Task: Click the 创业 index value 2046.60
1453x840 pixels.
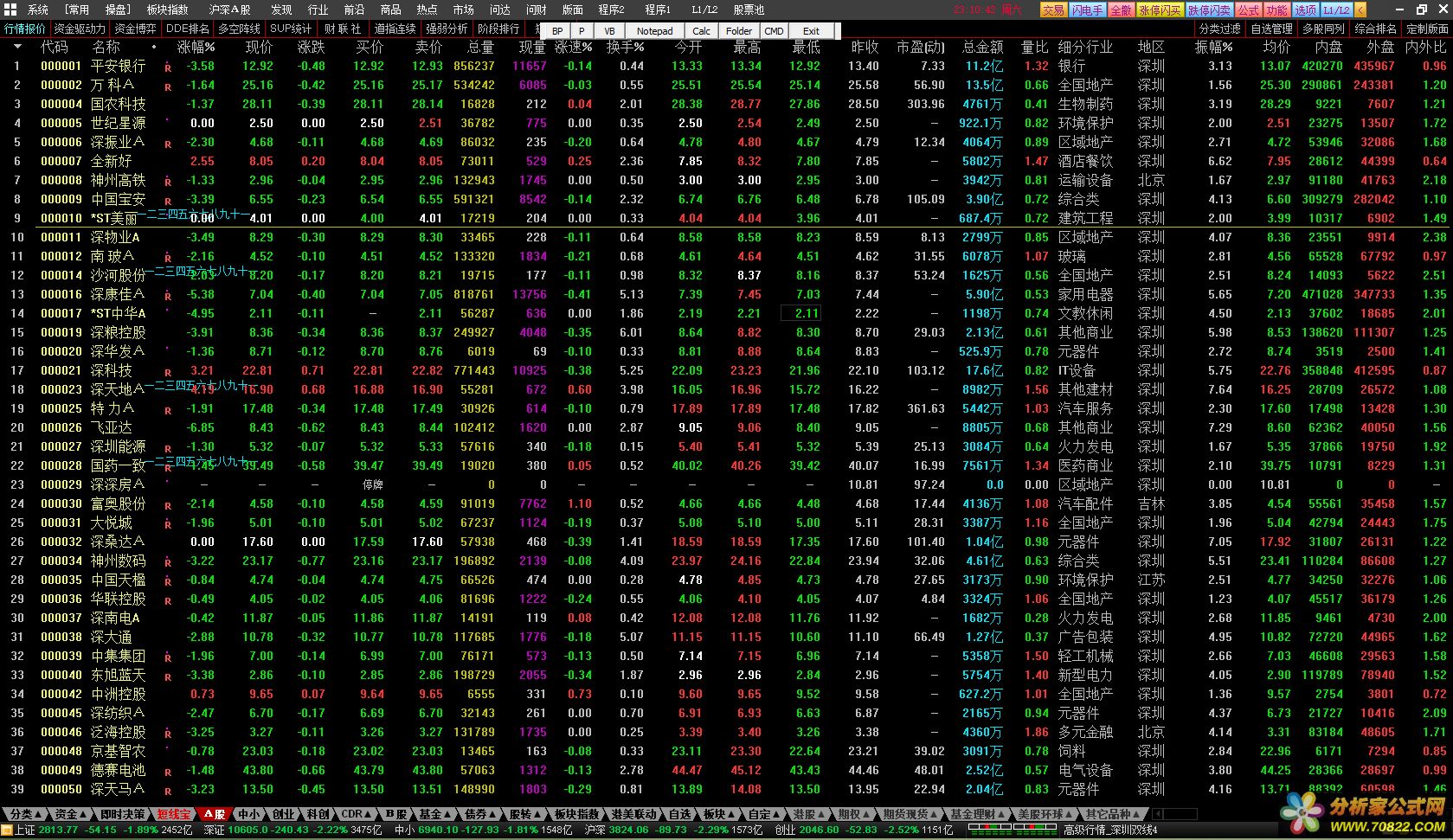Action: tap(820, 830)
